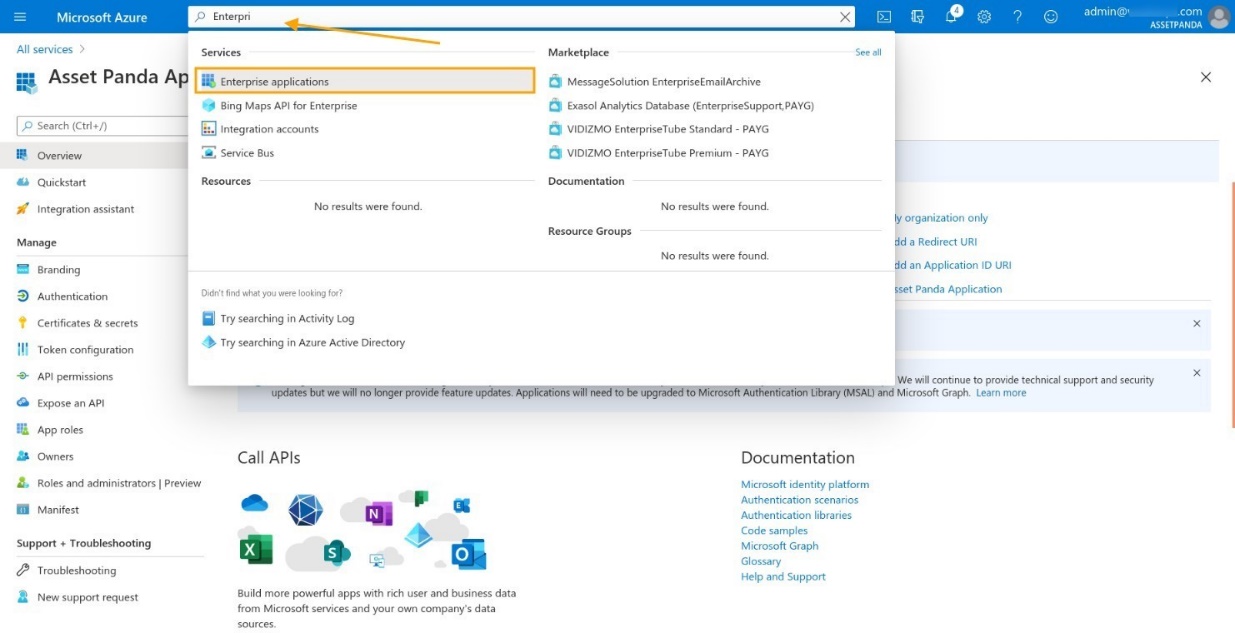The width and height of the screenshot is (1235, 633).
Task: Open Token configuration
Action: pyautogui.click(x=85, y=350)
